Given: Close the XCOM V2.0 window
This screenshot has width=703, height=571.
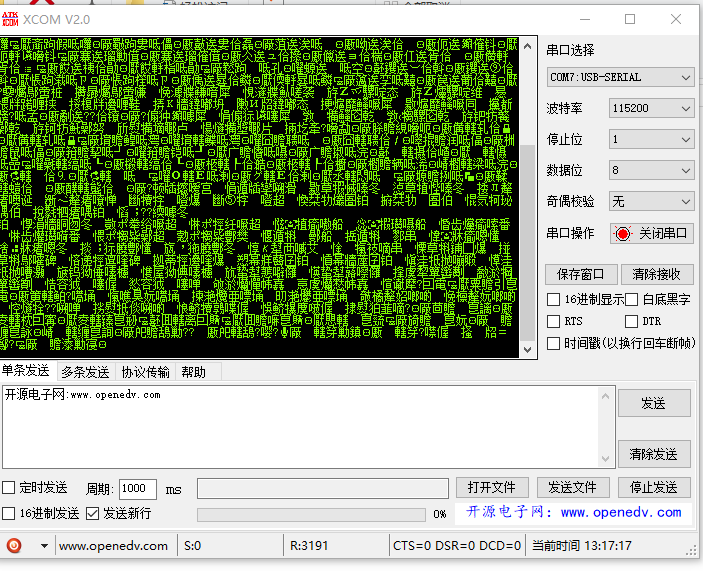Looking at the screenshot, I should coord(676,19).
